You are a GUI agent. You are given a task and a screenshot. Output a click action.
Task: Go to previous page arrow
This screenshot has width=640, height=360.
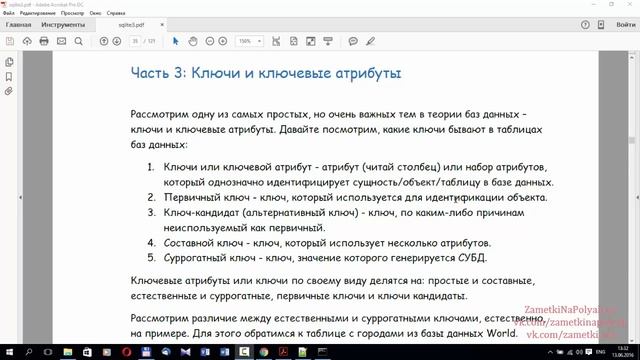tap(104, 41)
